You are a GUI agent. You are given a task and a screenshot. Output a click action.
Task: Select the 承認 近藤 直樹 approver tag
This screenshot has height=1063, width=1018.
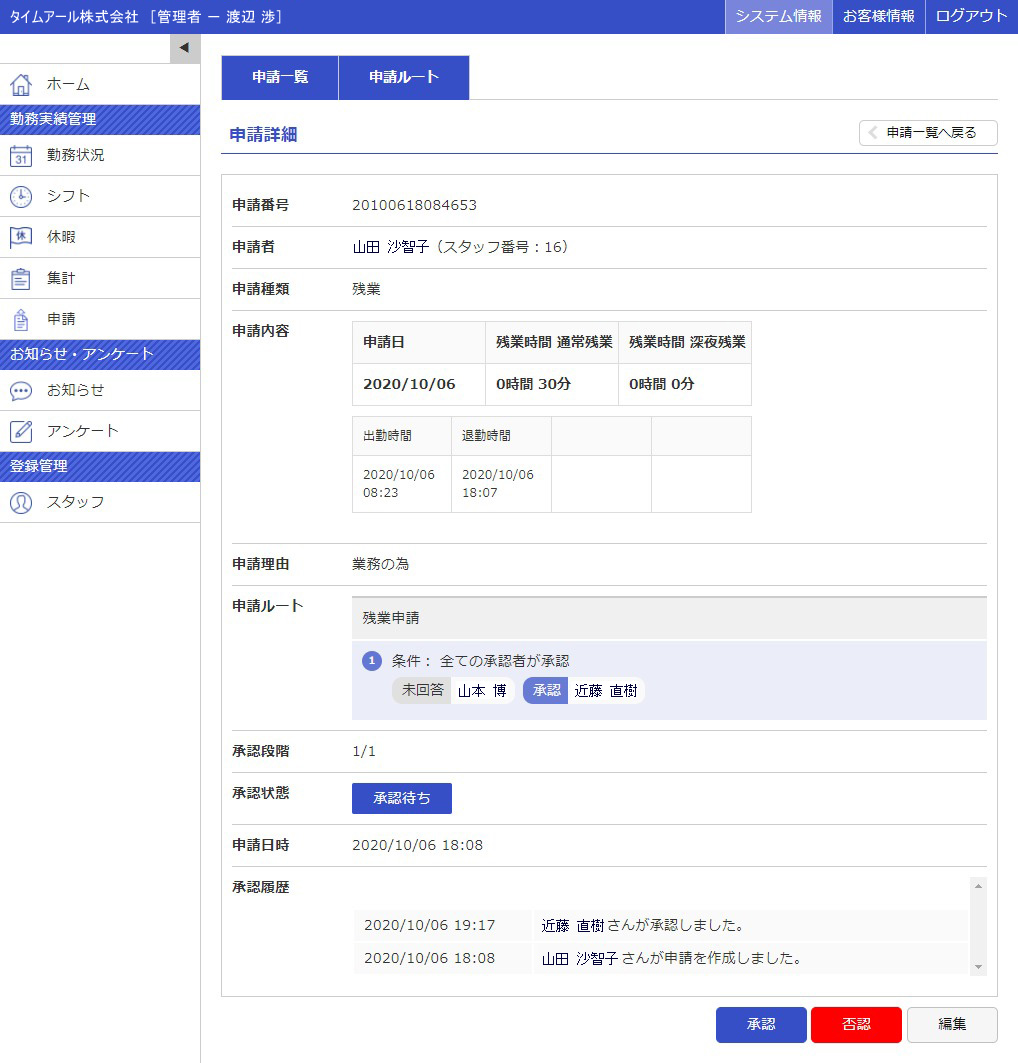(x=584, y=691)
